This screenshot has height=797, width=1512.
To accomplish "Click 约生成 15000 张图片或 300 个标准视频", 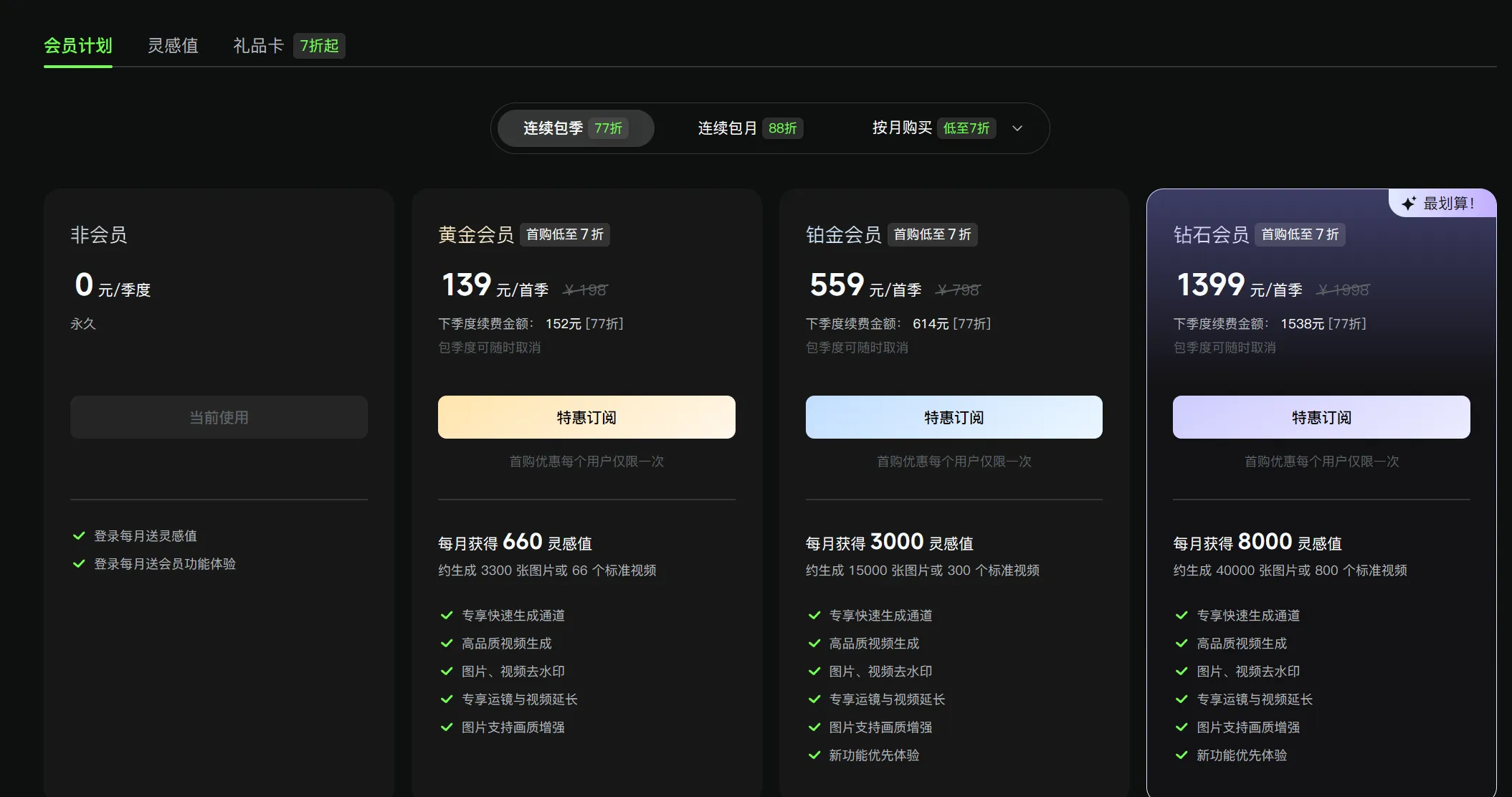I will (x=923, y=571).
